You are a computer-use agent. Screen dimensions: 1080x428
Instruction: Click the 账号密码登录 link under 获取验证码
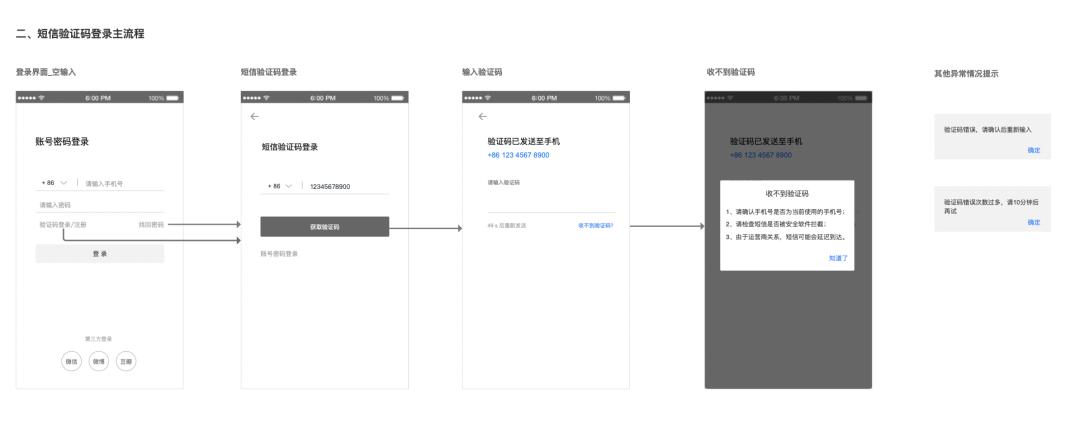pos(279,254)
